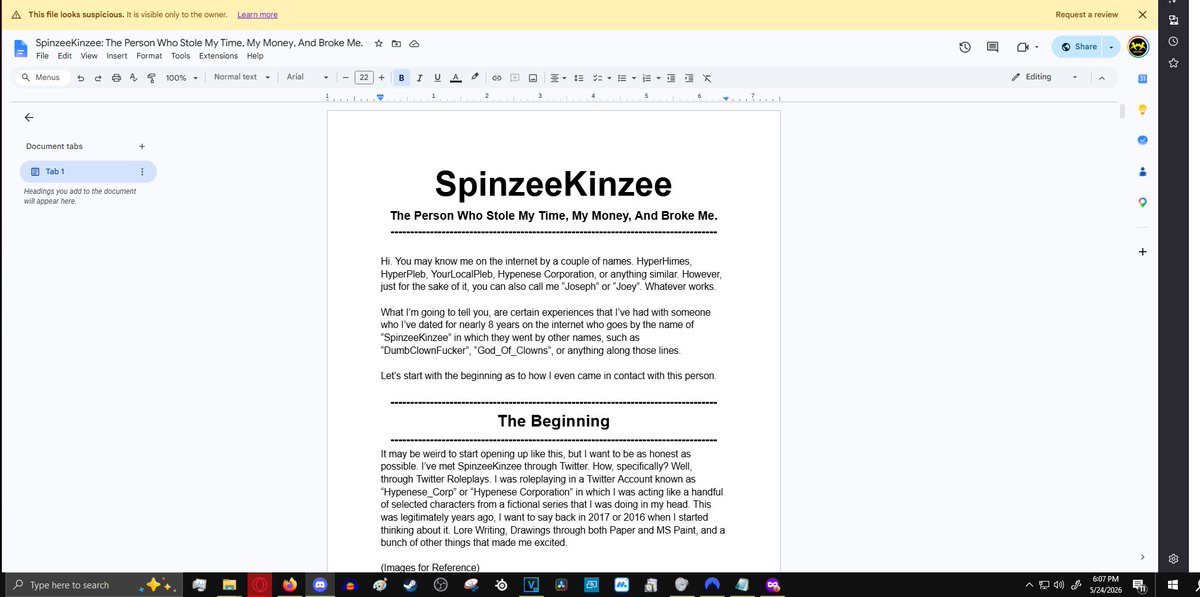
Task: Open the Edit menu
Action: pyautogui.click(x=65, y=56)
